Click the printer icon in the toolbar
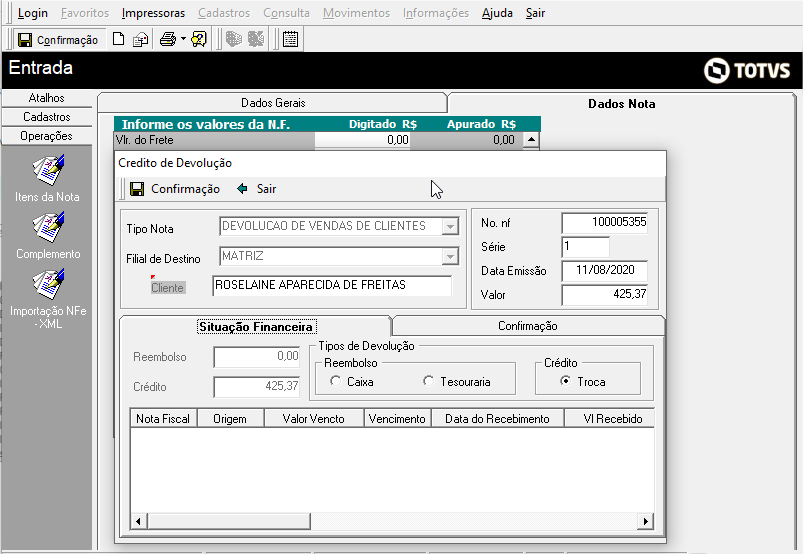Image resolution: width=803 pixels, height=554 pixels. pyautogui.click(x=168, y=39)
